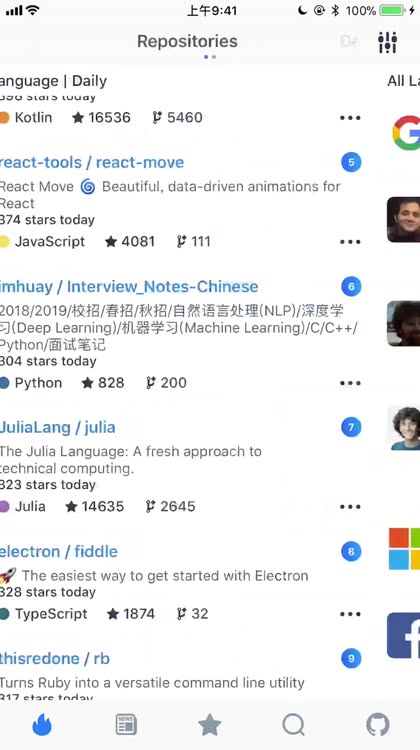Image resolution: width=420 pixels, height=750 pixels.
Task: Tap the Repositories page title
Action: point(187,41)
